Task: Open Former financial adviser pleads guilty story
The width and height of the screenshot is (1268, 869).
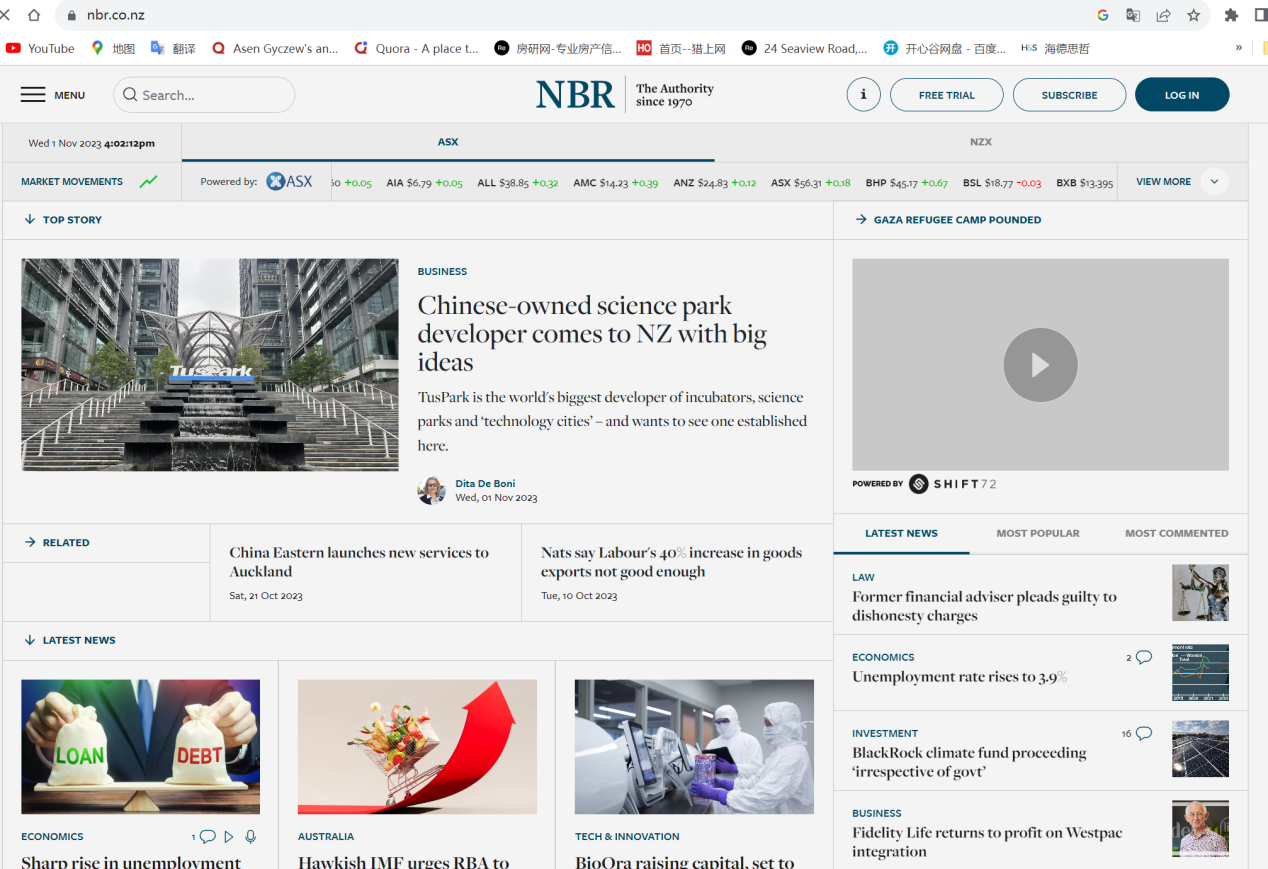Action: coord(984,606)
